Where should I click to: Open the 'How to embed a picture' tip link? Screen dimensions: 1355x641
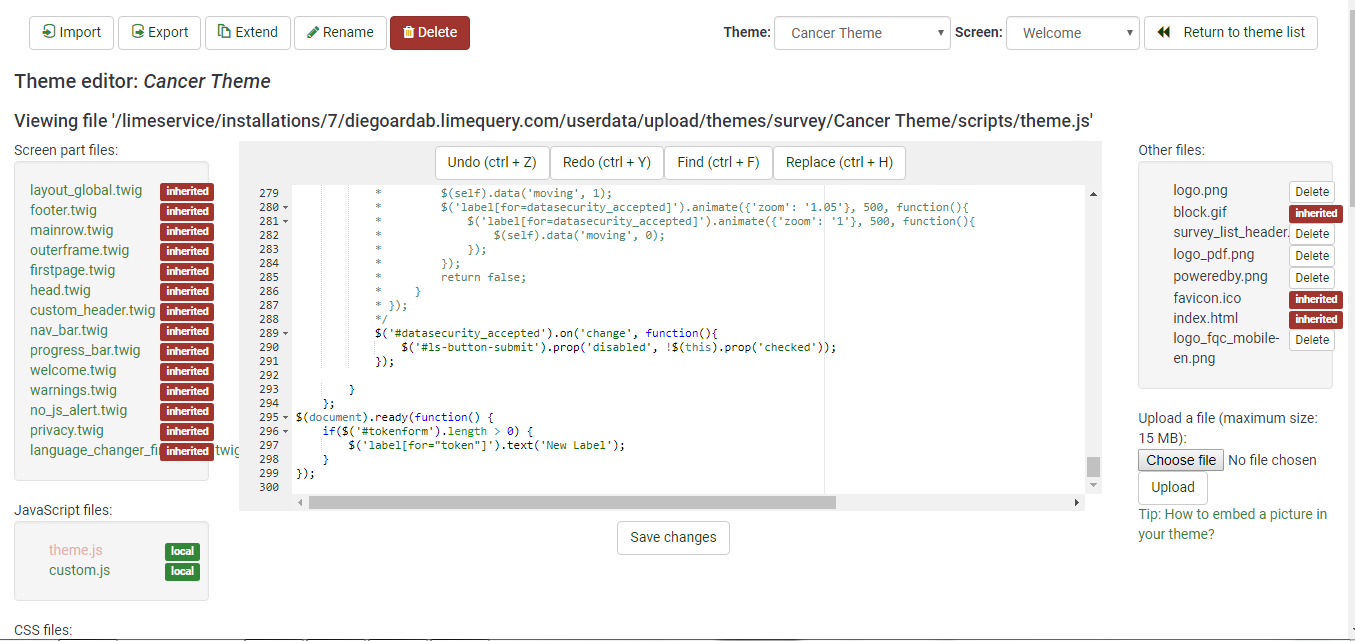point(1232,524)
